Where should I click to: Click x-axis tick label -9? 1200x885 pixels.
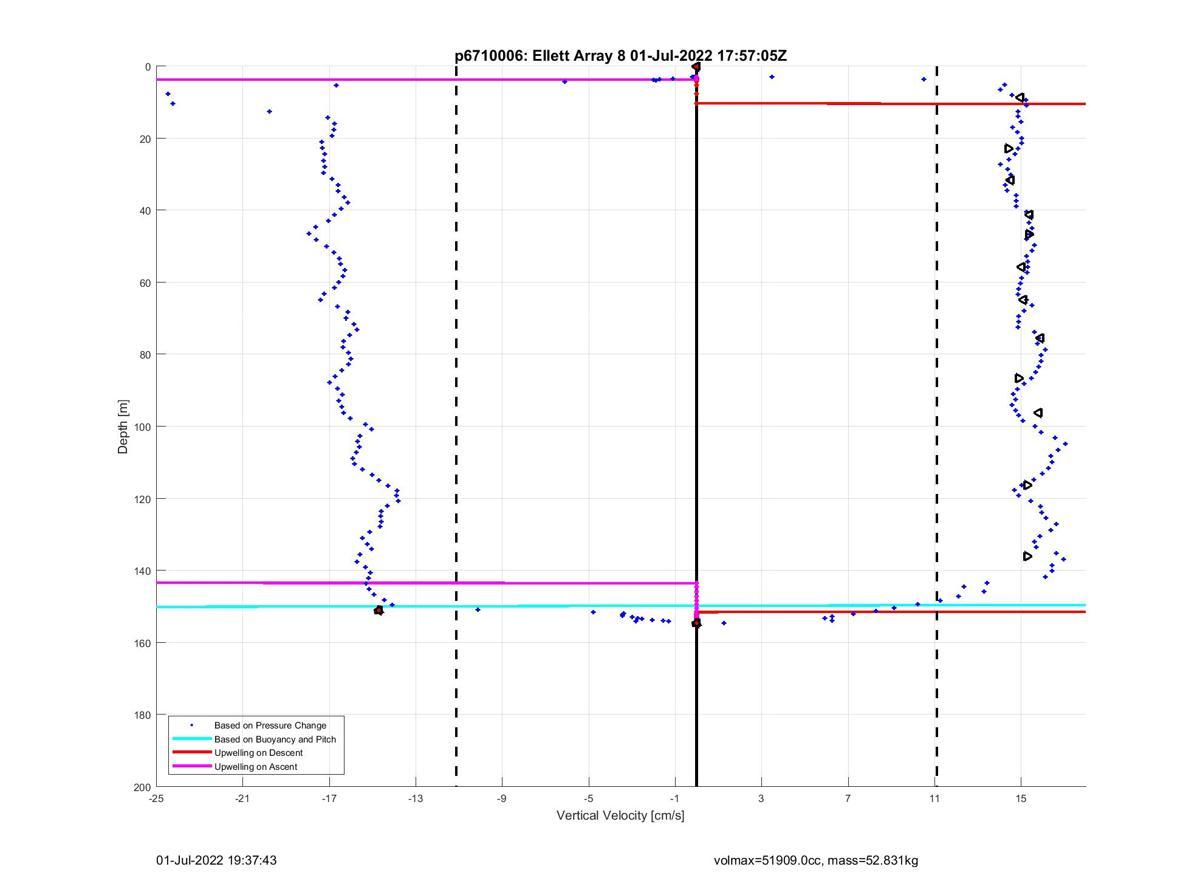[502, 798]
